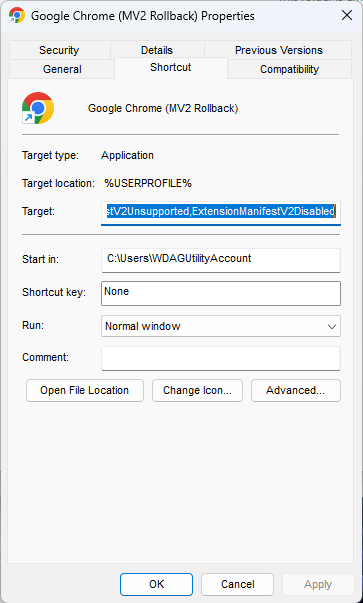
Task: Click the 'Google Chrome (MV2 Rollback)' name text
Action: coord(163,108)
